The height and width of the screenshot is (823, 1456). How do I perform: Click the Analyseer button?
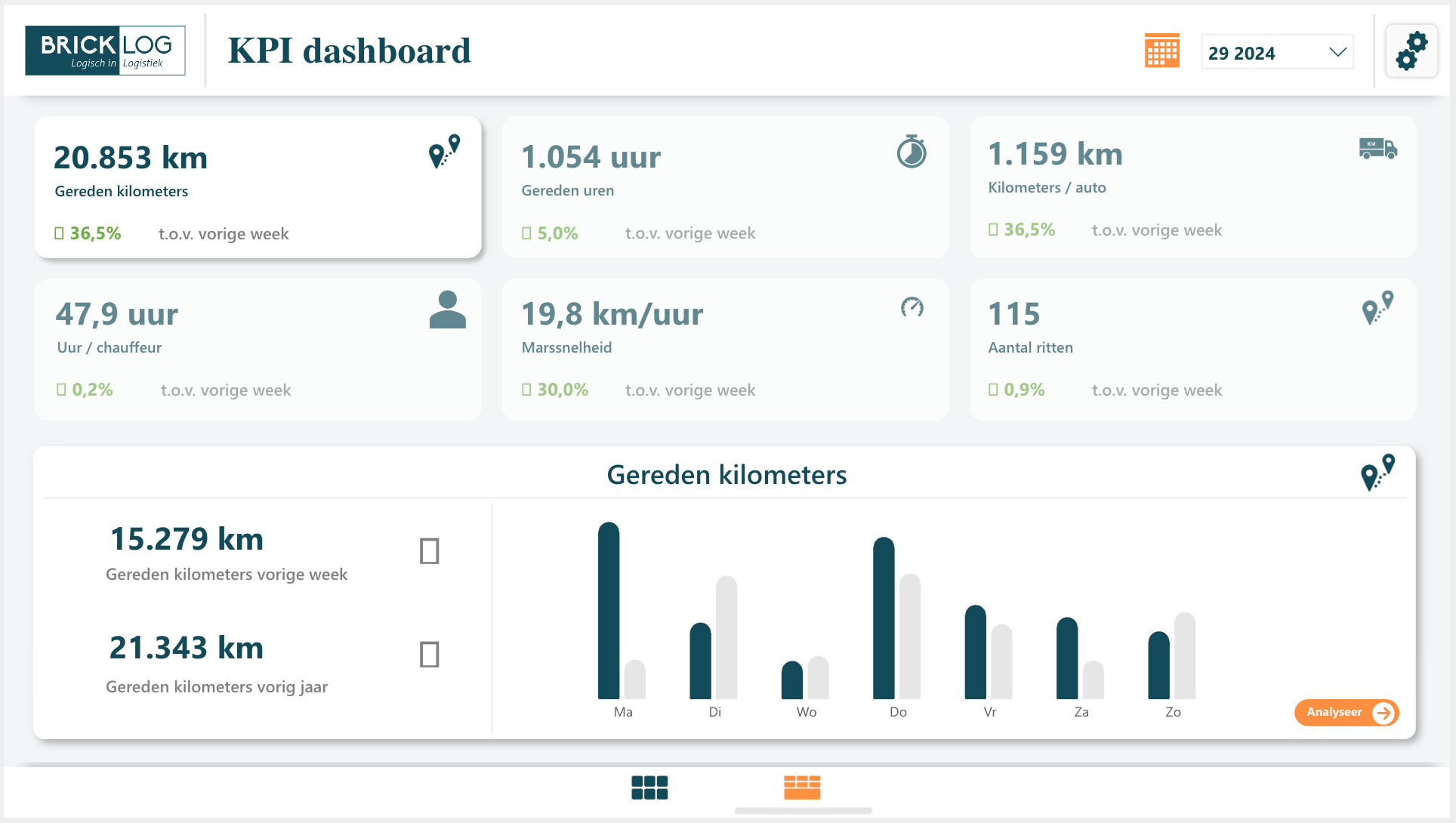pyautogui.click(x=1346, y=712)
